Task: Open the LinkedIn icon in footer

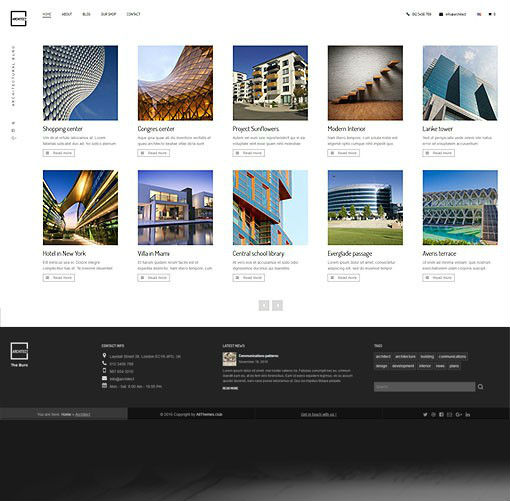Action: (x=468, y=414)
